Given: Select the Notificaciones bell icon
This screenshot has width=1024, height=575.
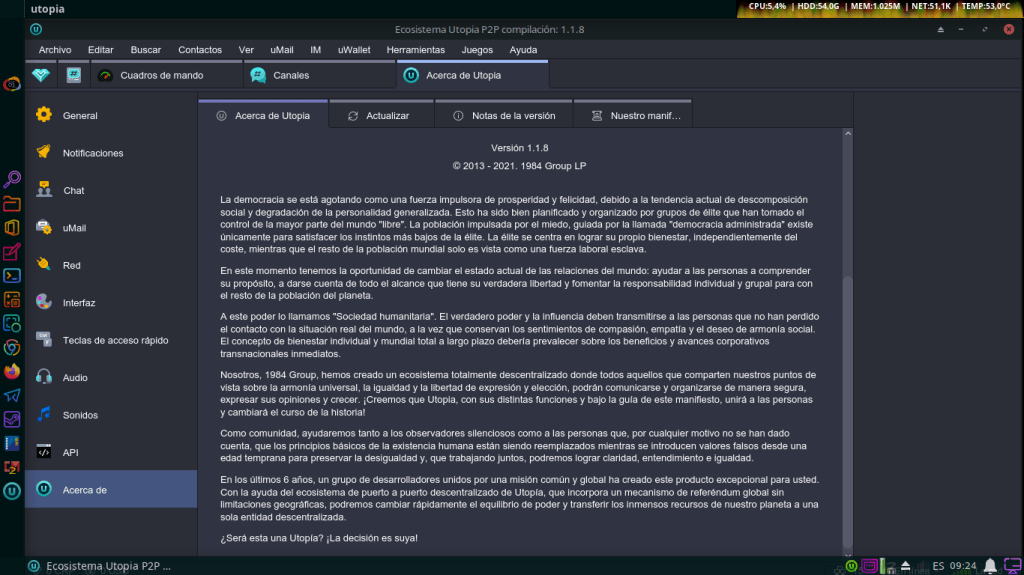Looking at the screenshot, I should coord(44,152).
